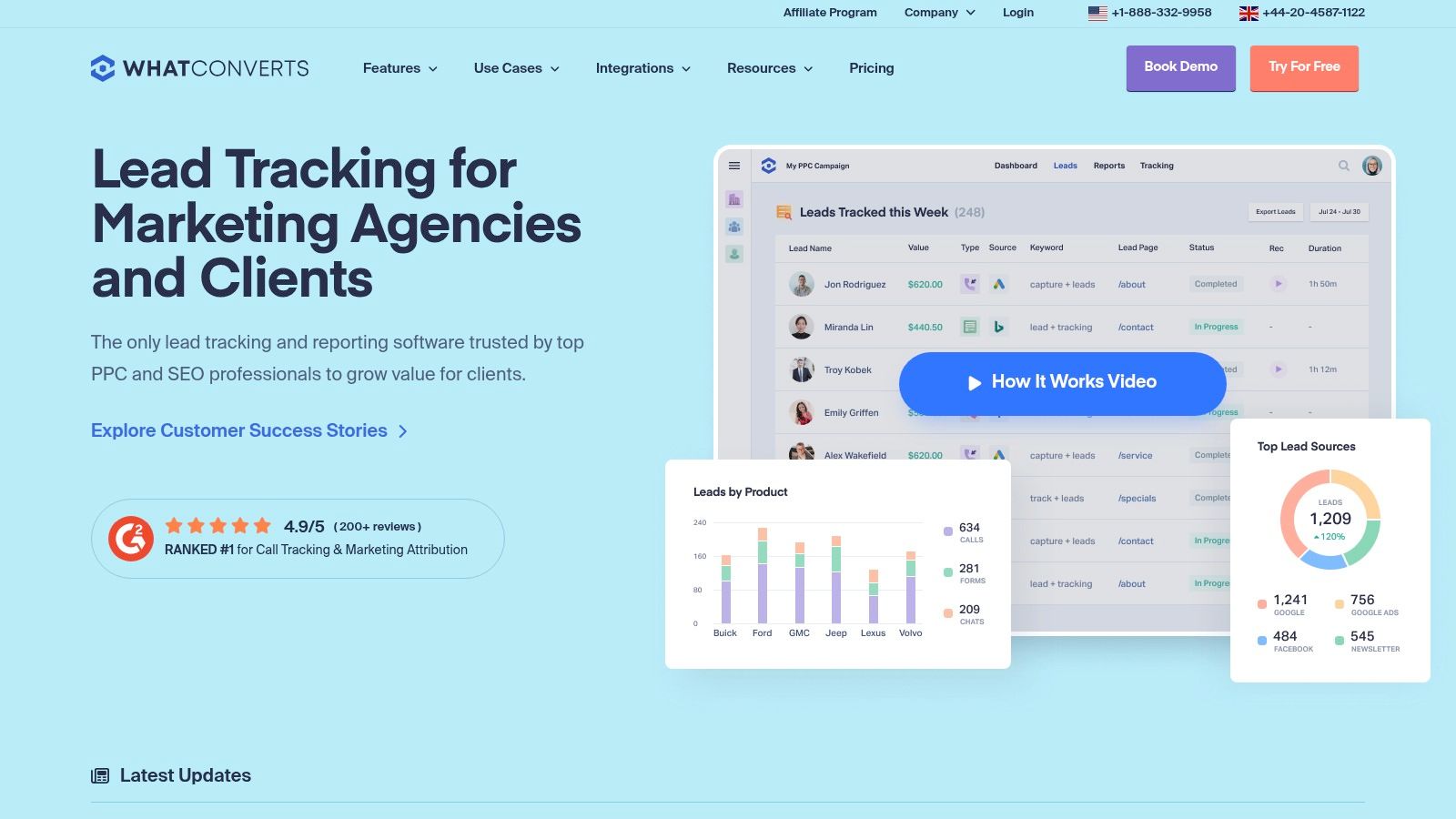Open the hamburger menu in the dashboard mockup

pyautogui.click(x=733, y=166)
